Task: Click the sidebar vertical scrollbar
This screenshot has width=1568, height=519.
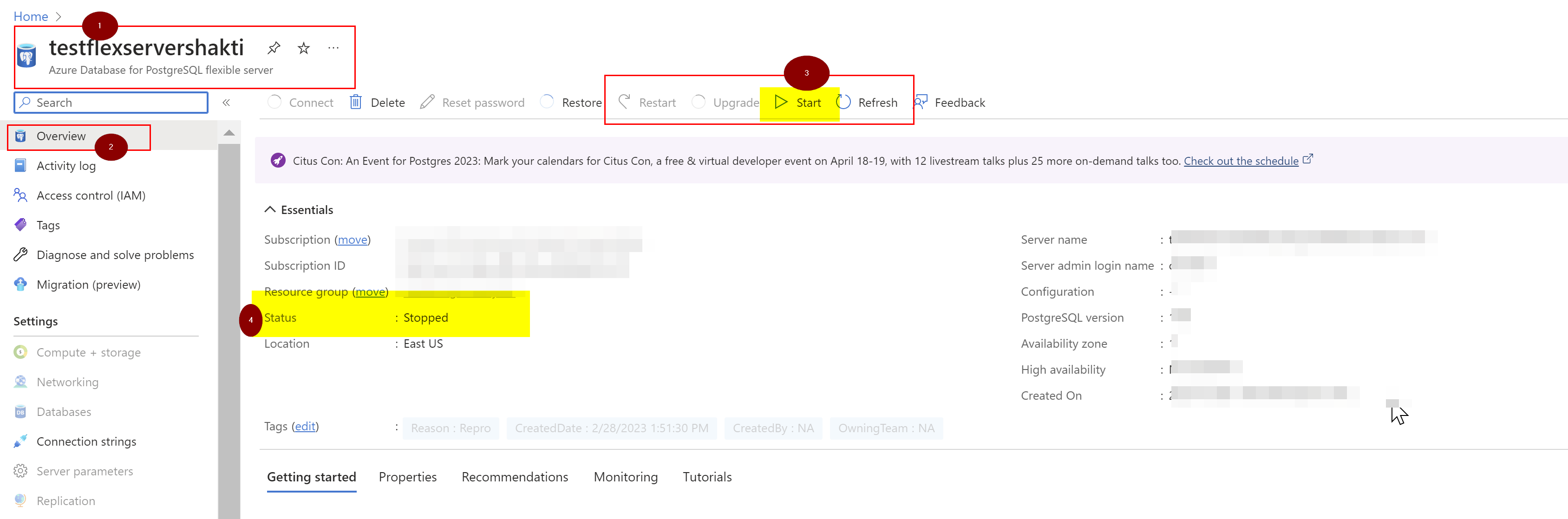Action: 229,331
